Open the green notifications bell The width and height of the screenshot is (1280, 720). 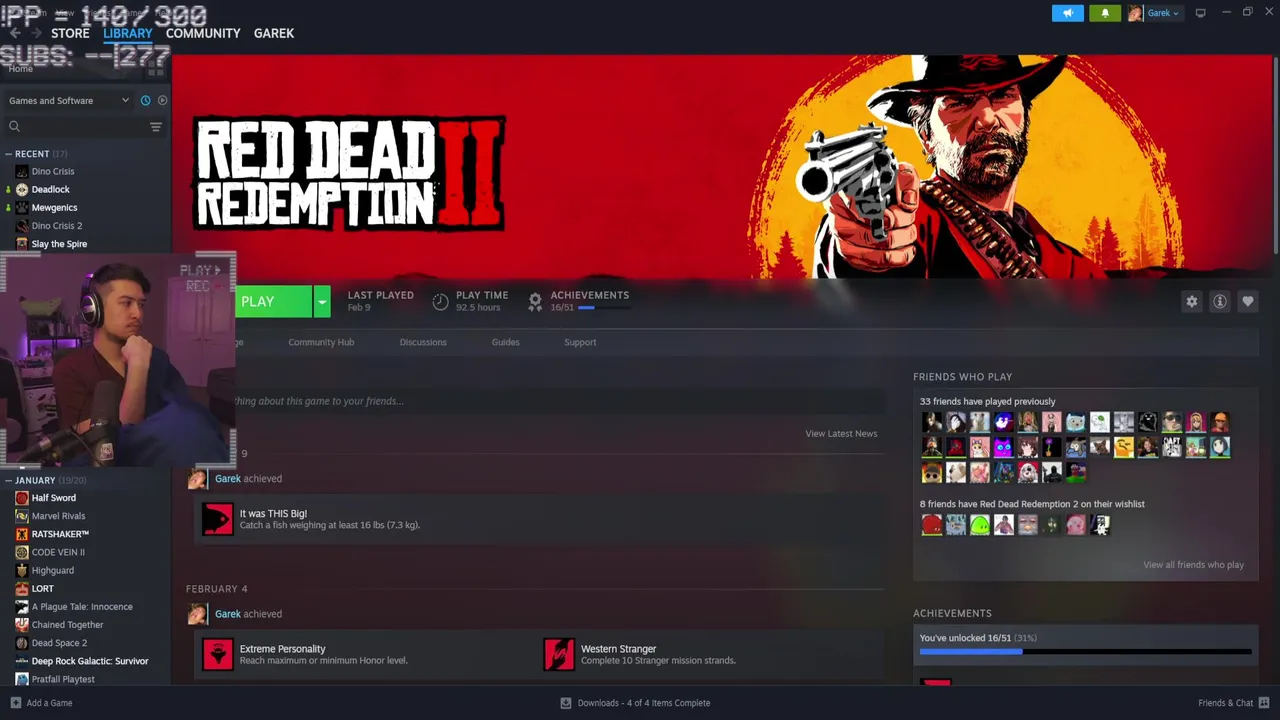[x=1105, y=13]
